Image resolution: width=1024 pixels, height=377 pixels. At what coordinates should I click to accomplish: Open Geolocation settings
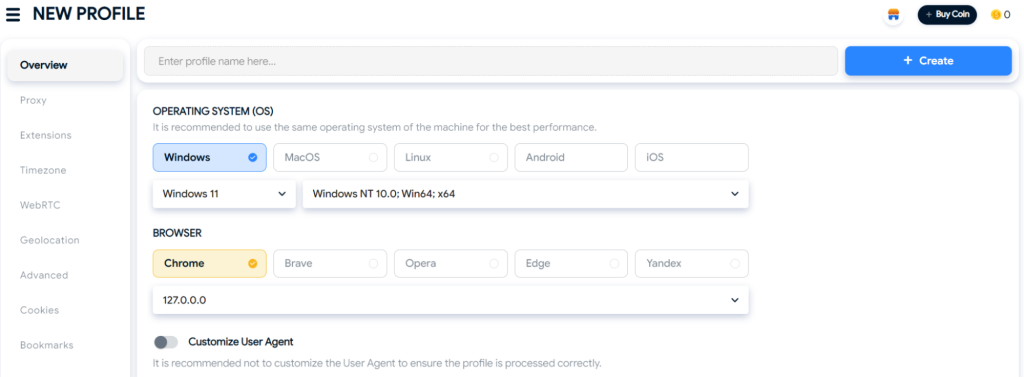click(x=50, y=240)
